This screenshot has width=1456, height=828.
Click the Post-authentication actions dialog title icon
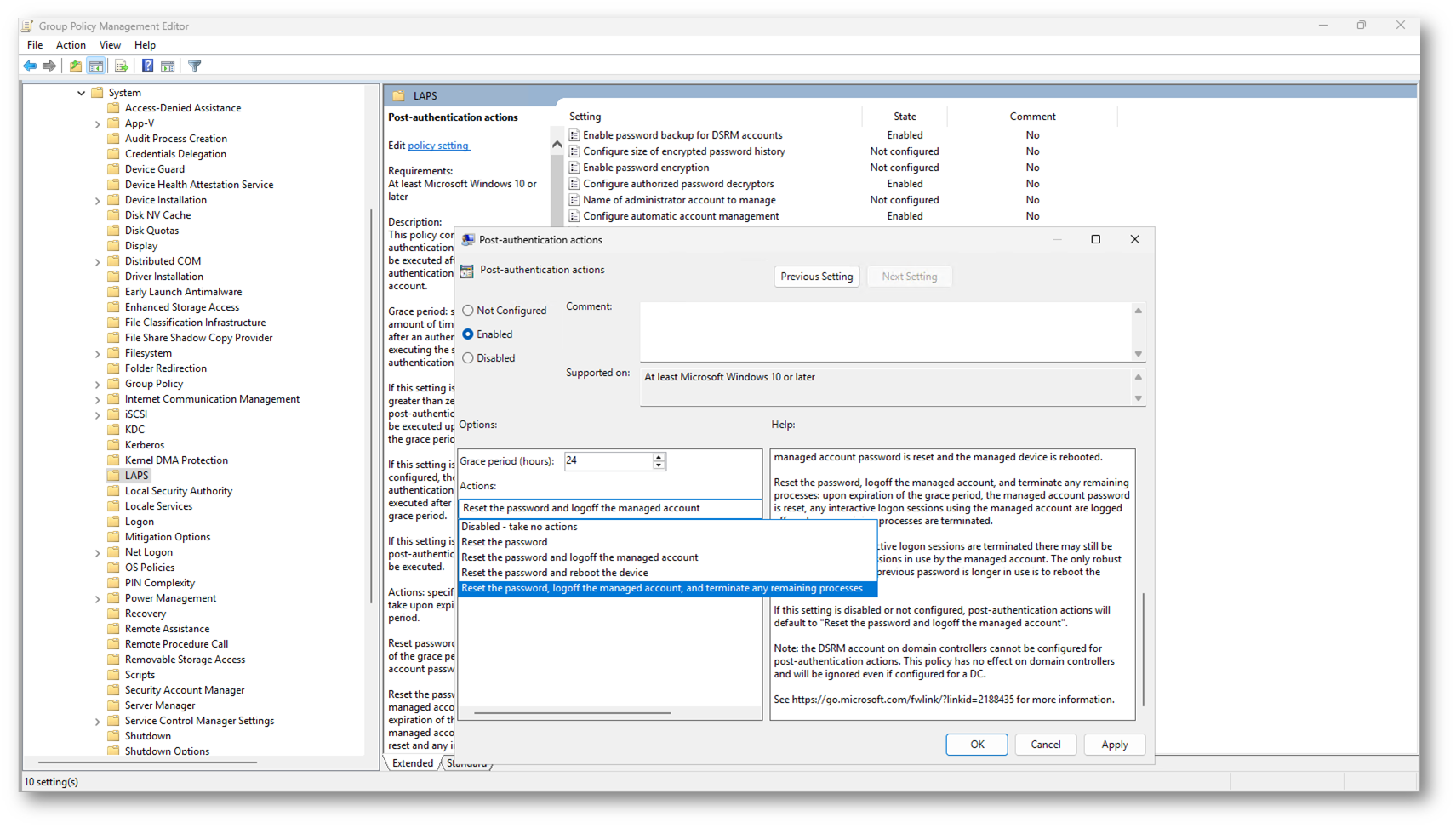(x=468, y=240)
